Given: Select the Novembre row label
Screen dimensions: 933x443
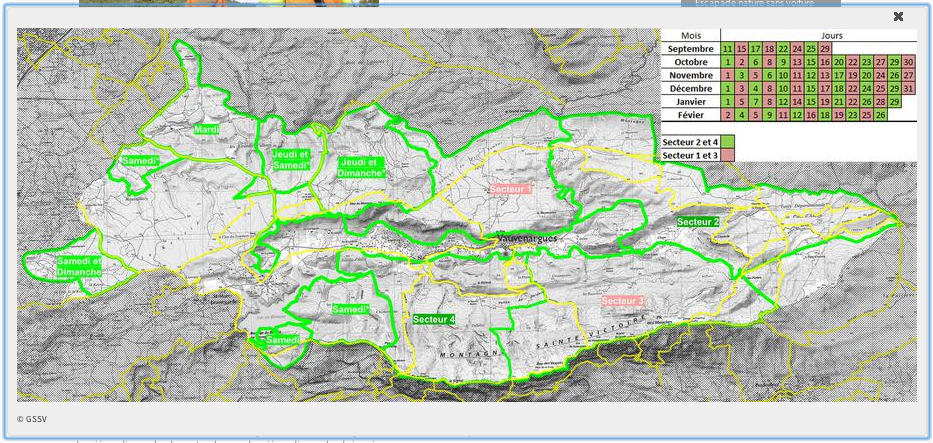Looking at the screenshot, I should click(691, 76).
